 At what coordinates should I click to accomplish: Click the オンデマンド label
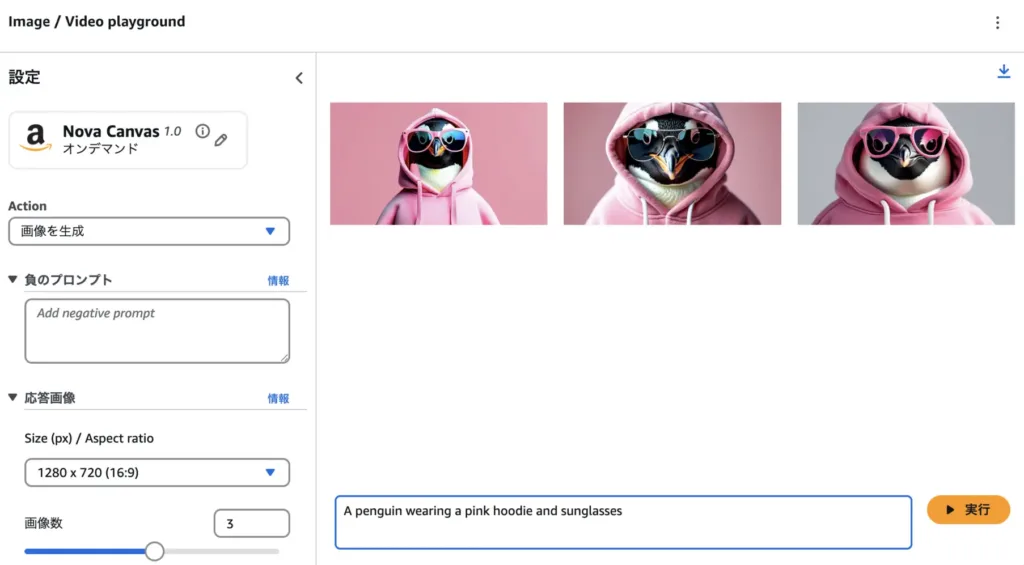(x=101, y=149)
